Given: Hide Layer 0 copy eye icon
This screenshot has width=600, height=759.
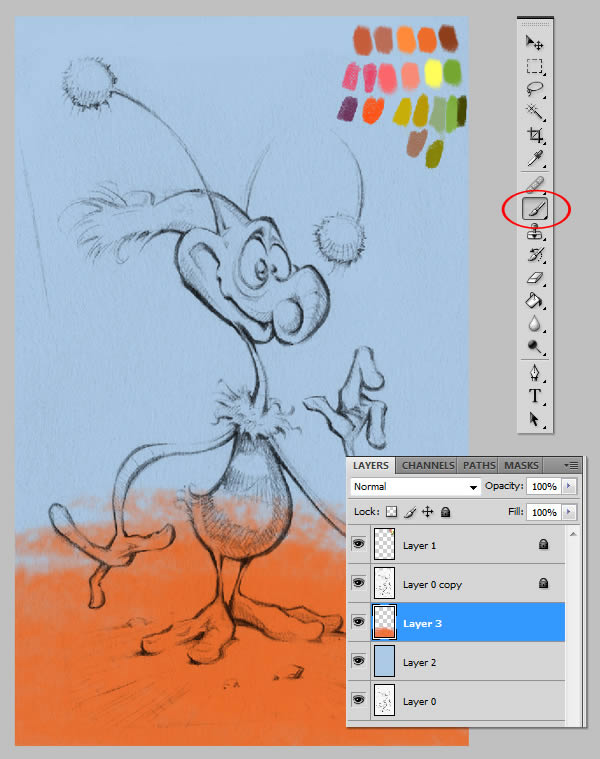Looking at the screenshot, I should pyautogui.click(x=359, y=583).
